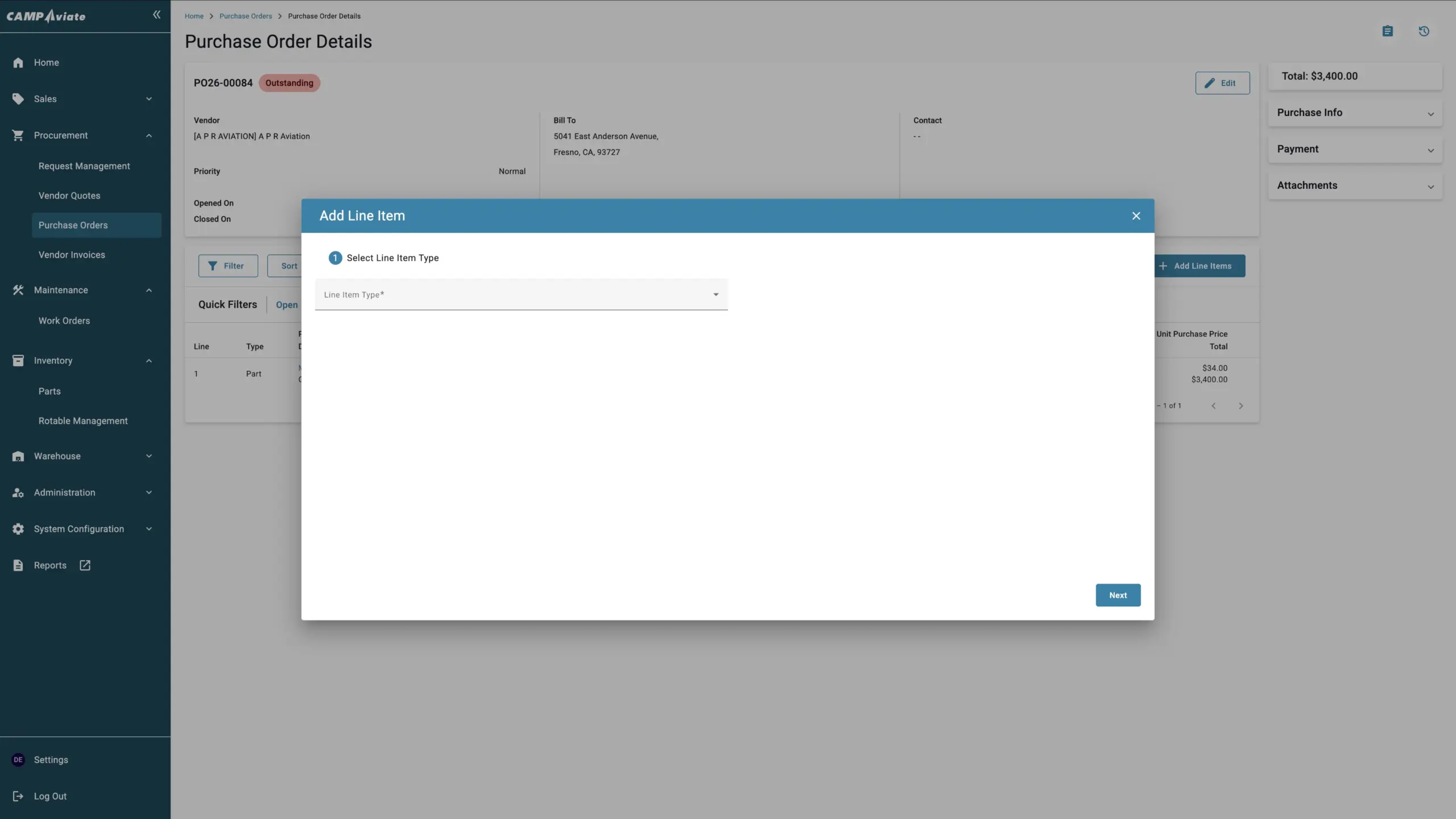Expand the Payment section
The image size is (1456, 819).
1355,149
